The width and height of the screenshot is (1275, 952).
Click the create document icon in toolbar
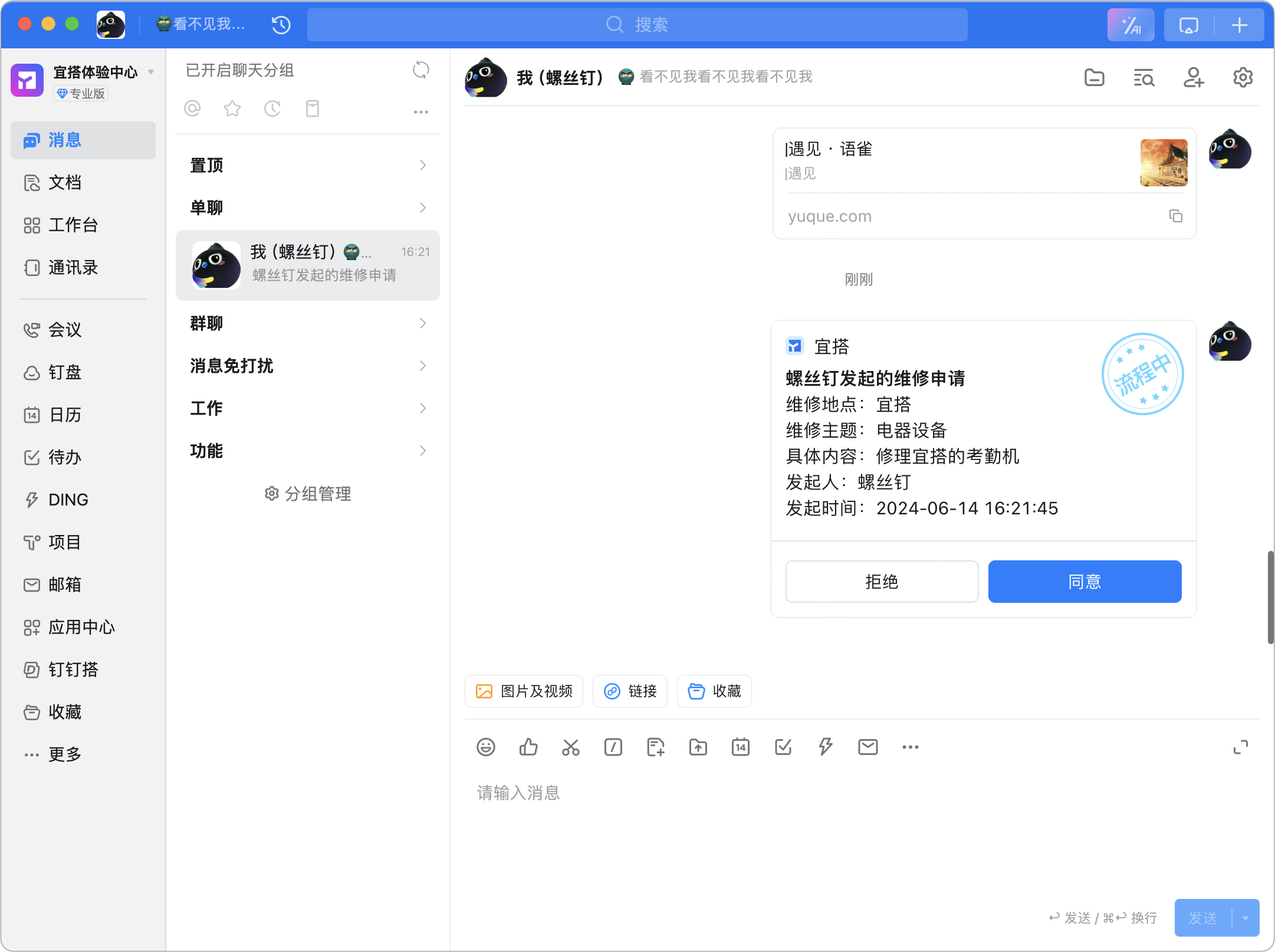pos(656,747)
